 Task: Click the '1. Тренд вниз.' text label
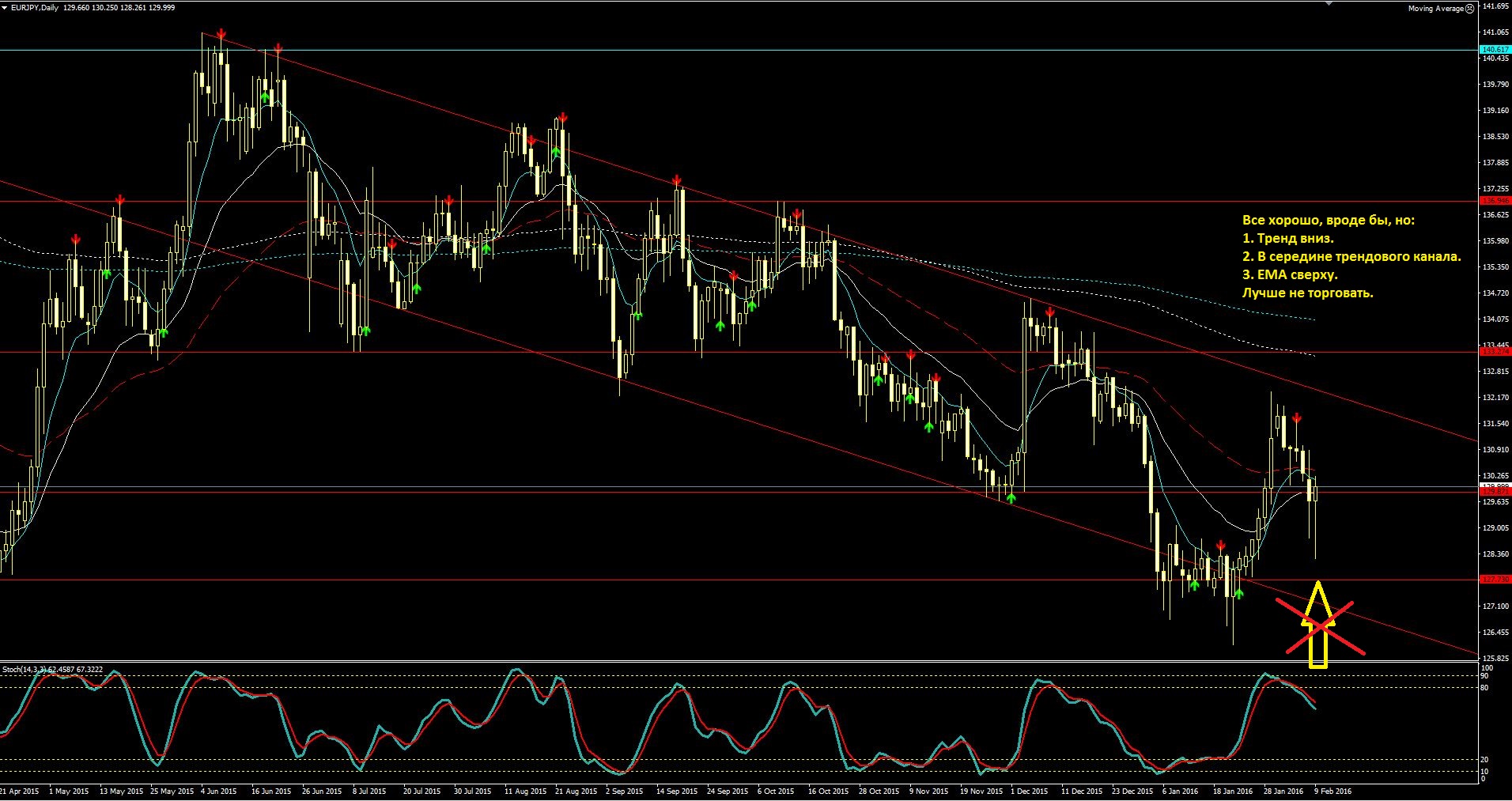(1287, 238)
